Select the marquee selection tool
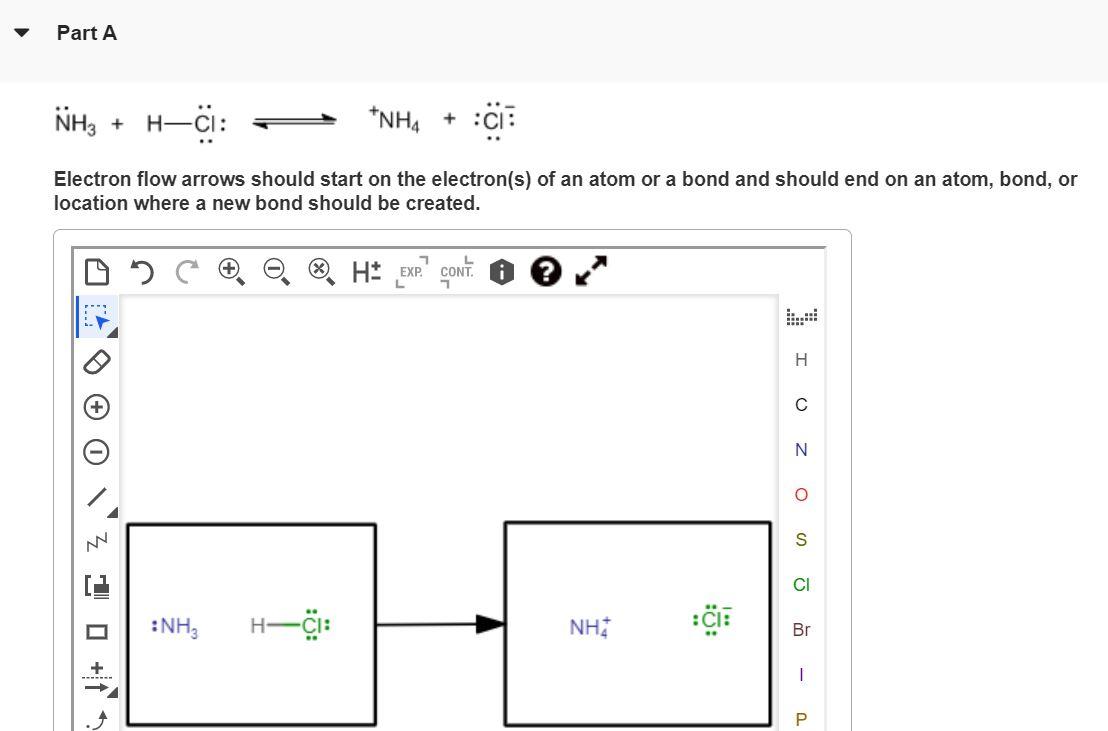 (x=98, y=317)
